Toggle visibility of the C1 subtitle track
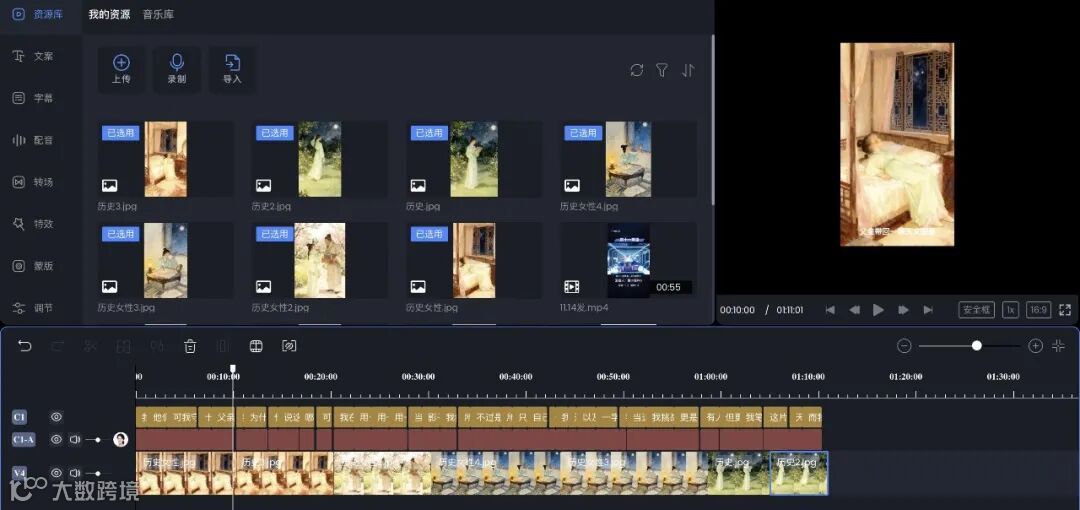 pyautogui.click(x=56, y=417)
